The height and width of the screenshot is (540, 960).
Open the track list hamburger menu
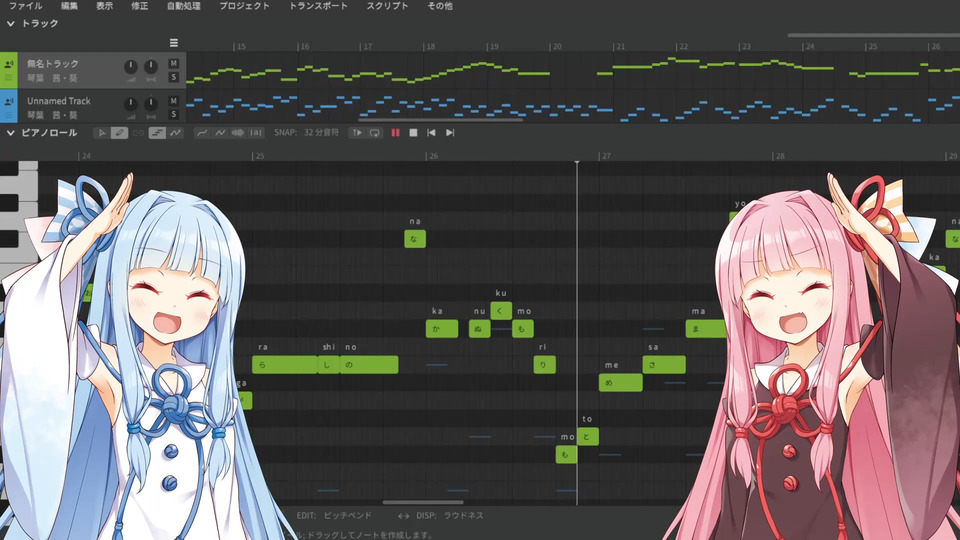[174, 43]
